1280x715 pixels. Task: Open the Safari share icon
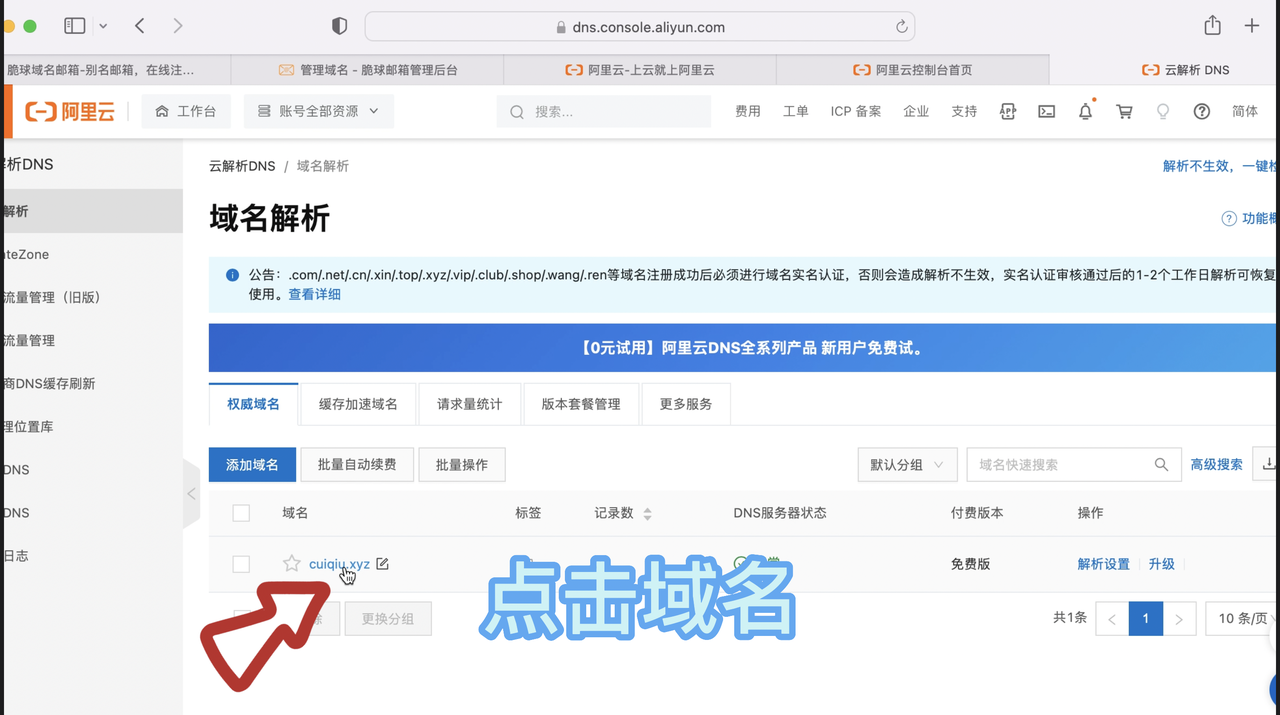click(x=1212, y=26)
